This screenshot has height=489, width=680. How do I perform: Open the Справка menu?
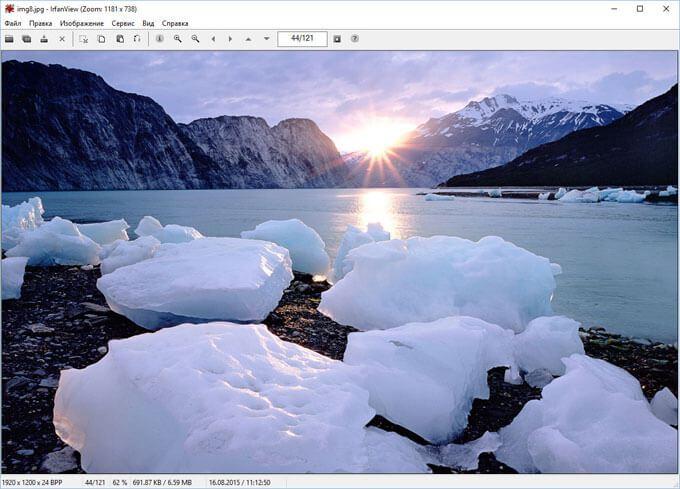click(x=175, y=23)
